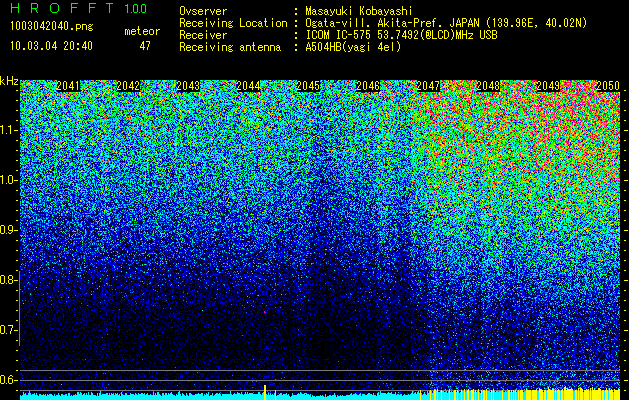Image resolution: width=629 pixels, height=400 pixels.
Task: Click the 0.7 frequency axis label
Action: click(x=7, y=330)
